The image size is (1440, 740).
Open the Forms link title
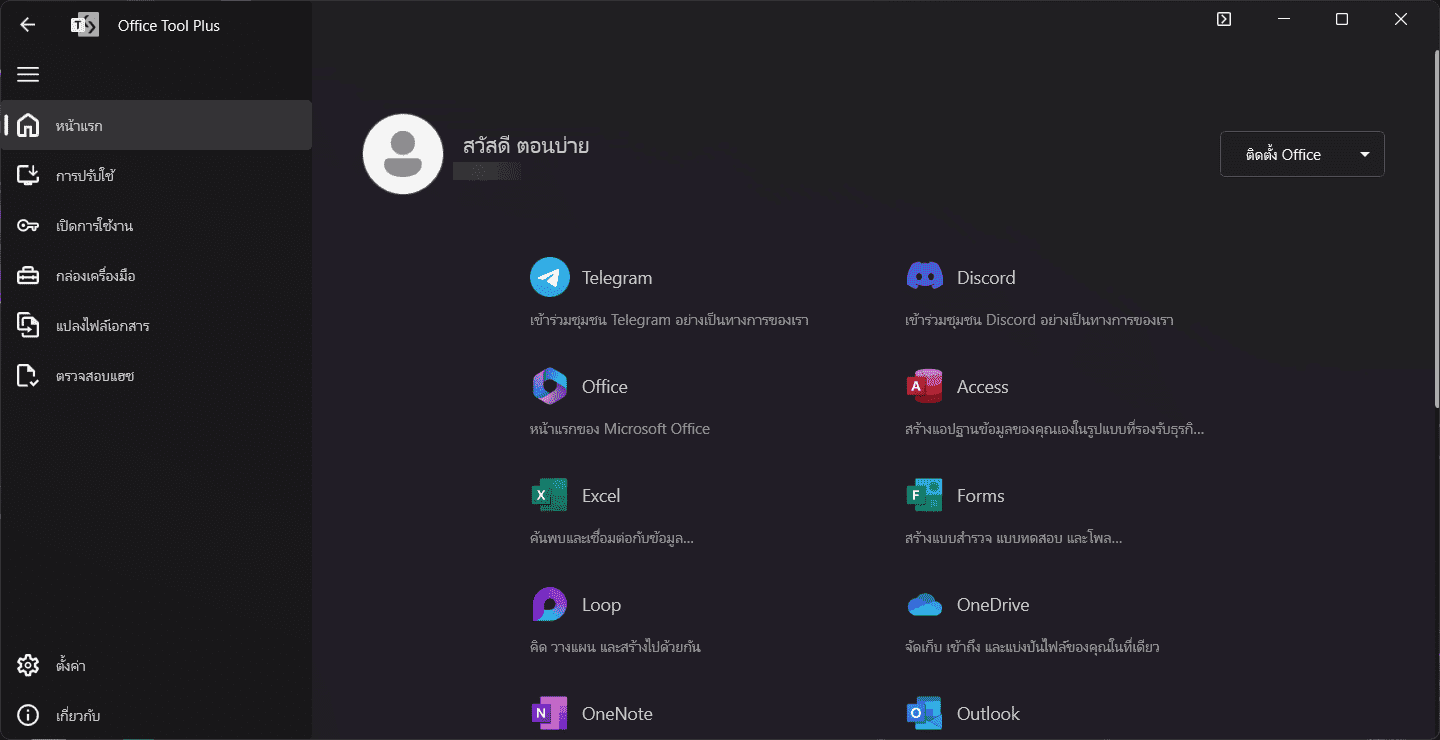[981, 496]
